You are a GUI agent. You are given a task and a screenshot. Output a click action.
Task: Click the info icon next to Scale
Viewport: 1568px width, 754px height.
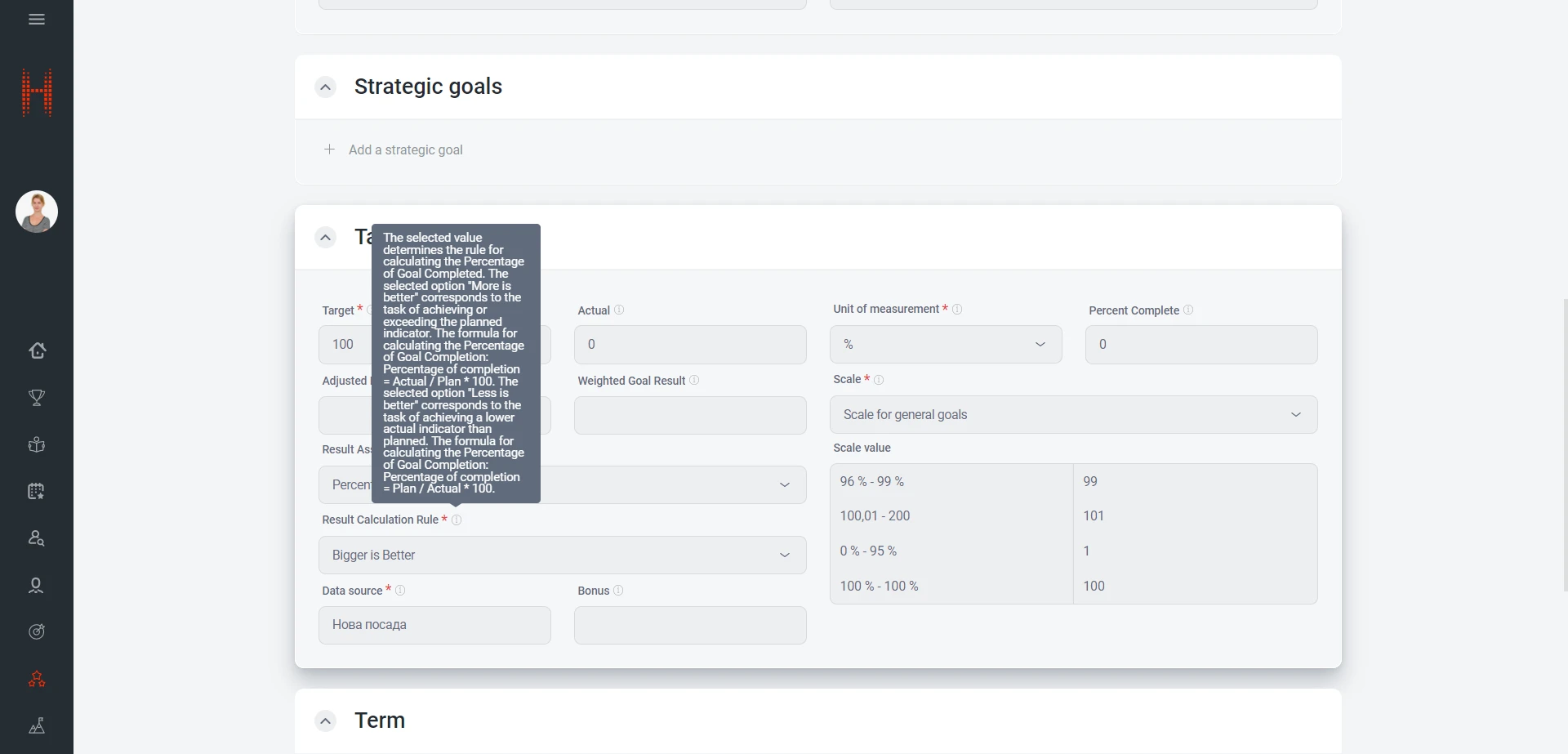point(879,380)
